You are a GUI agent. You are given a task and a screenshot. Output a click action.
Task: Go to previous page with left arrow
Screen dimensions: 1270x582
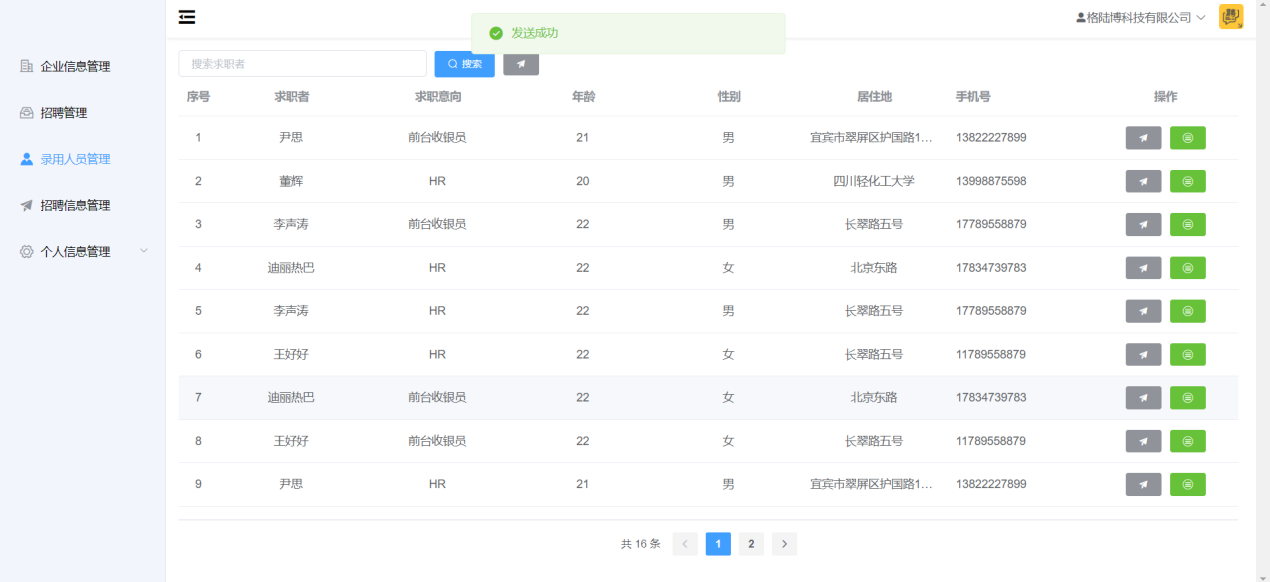pos(685,544)
